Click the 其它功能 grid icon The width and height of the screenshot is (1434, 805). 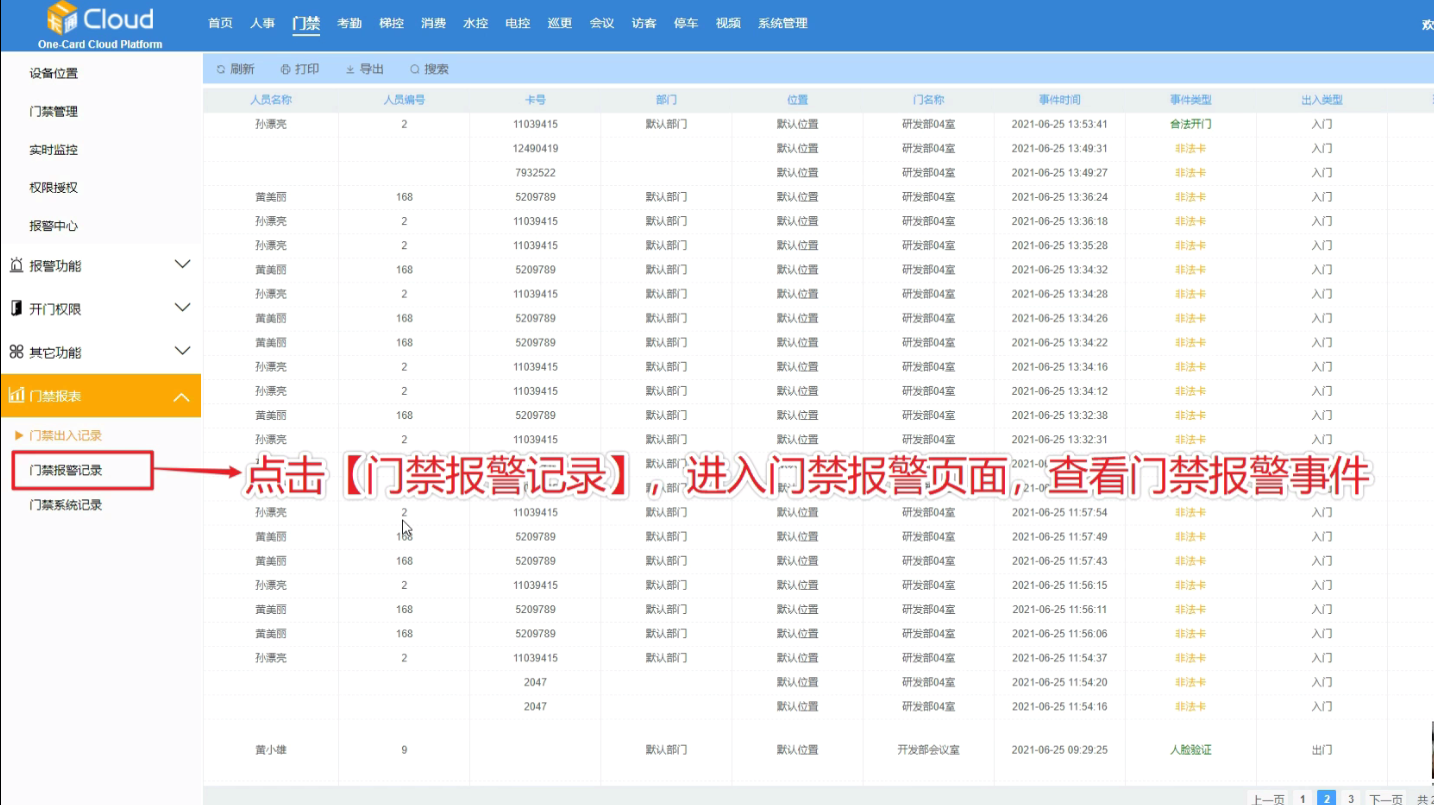(16, 352)
